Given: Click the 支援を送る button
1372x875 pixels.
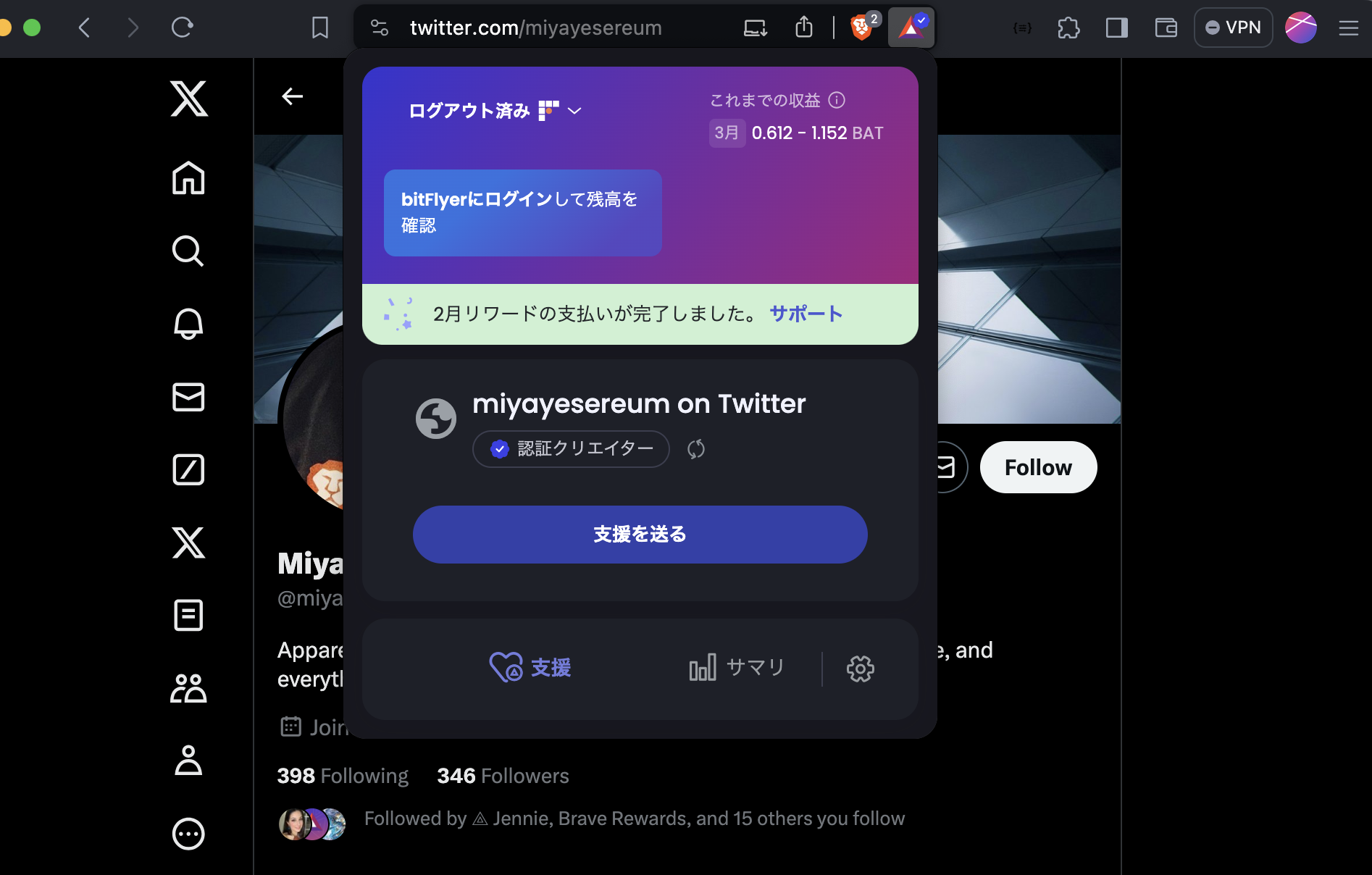Looking at the screenshot, I should [x=640, y=535].
